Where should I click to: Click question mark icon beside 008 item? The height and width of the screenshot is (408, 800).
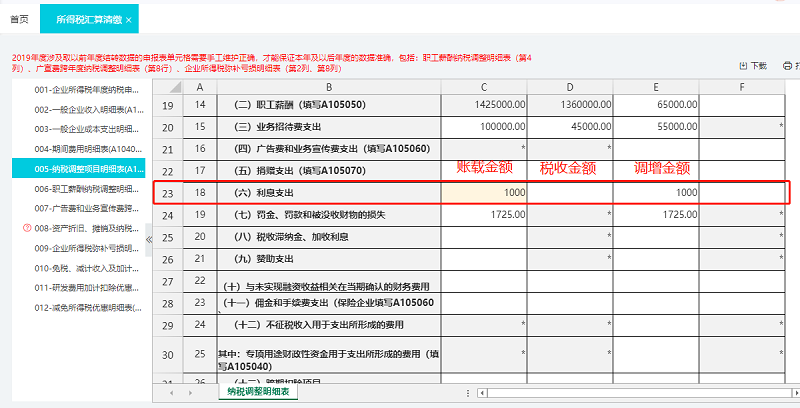pos(28,228)
